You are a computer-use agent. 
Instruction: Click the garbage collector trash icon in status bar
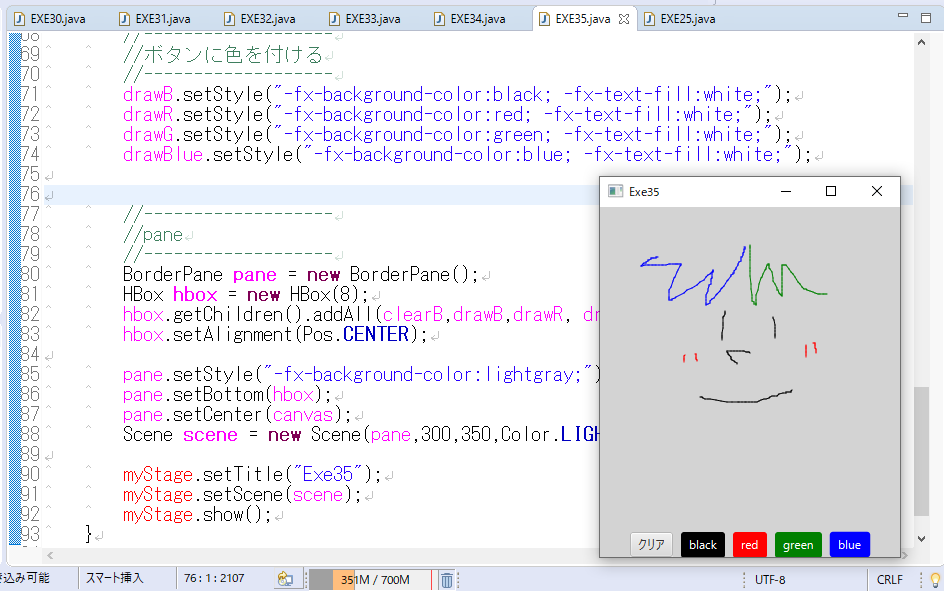[447, 580]
